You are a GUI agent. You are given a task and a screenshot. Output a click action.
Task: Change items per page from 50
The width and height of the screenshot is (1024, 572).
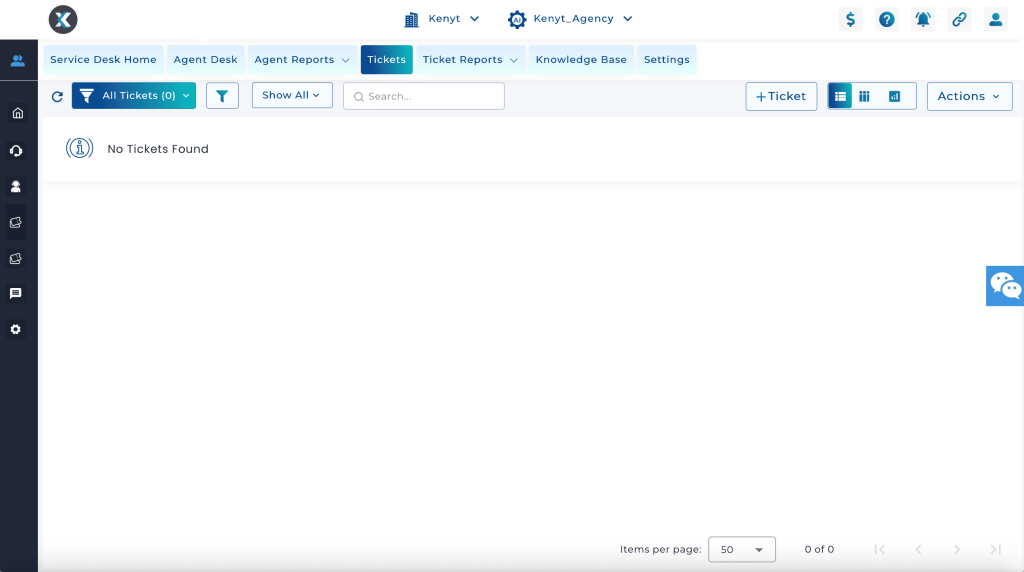pos(741,550)
